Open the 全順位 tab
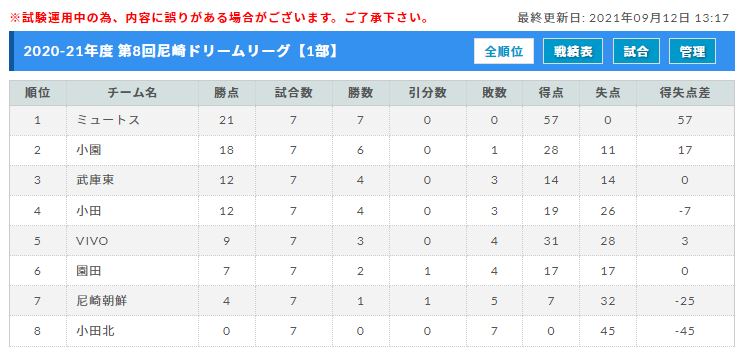748x360 pixels. [504, 51]
